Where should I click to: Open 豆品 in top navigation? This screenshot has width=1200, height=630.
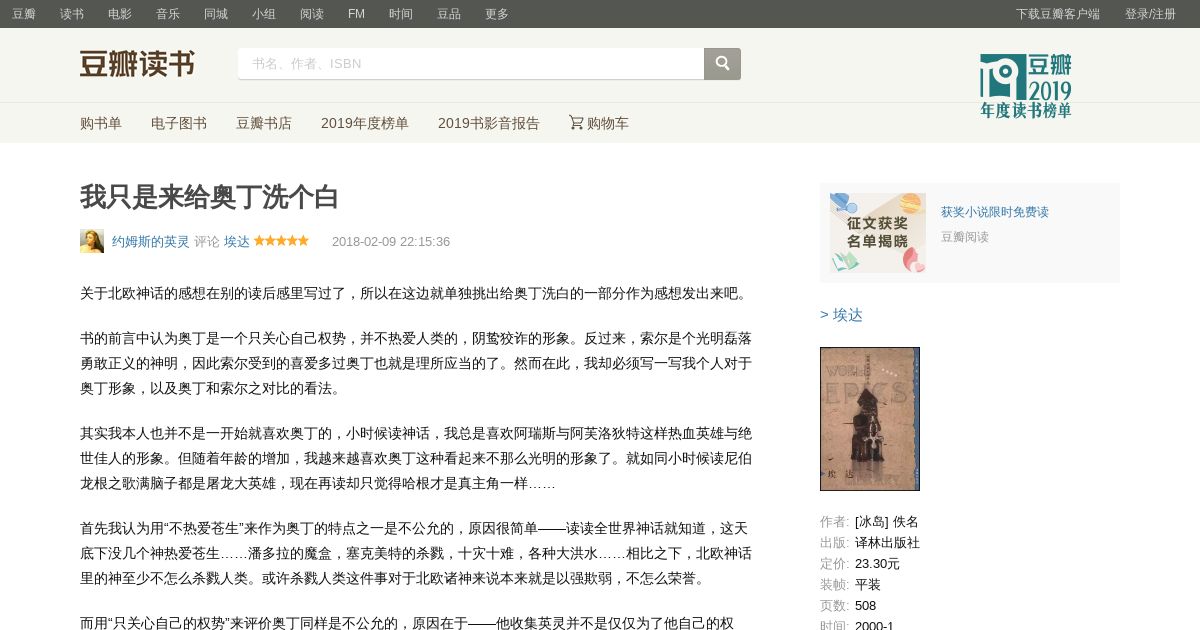[449, 14]
